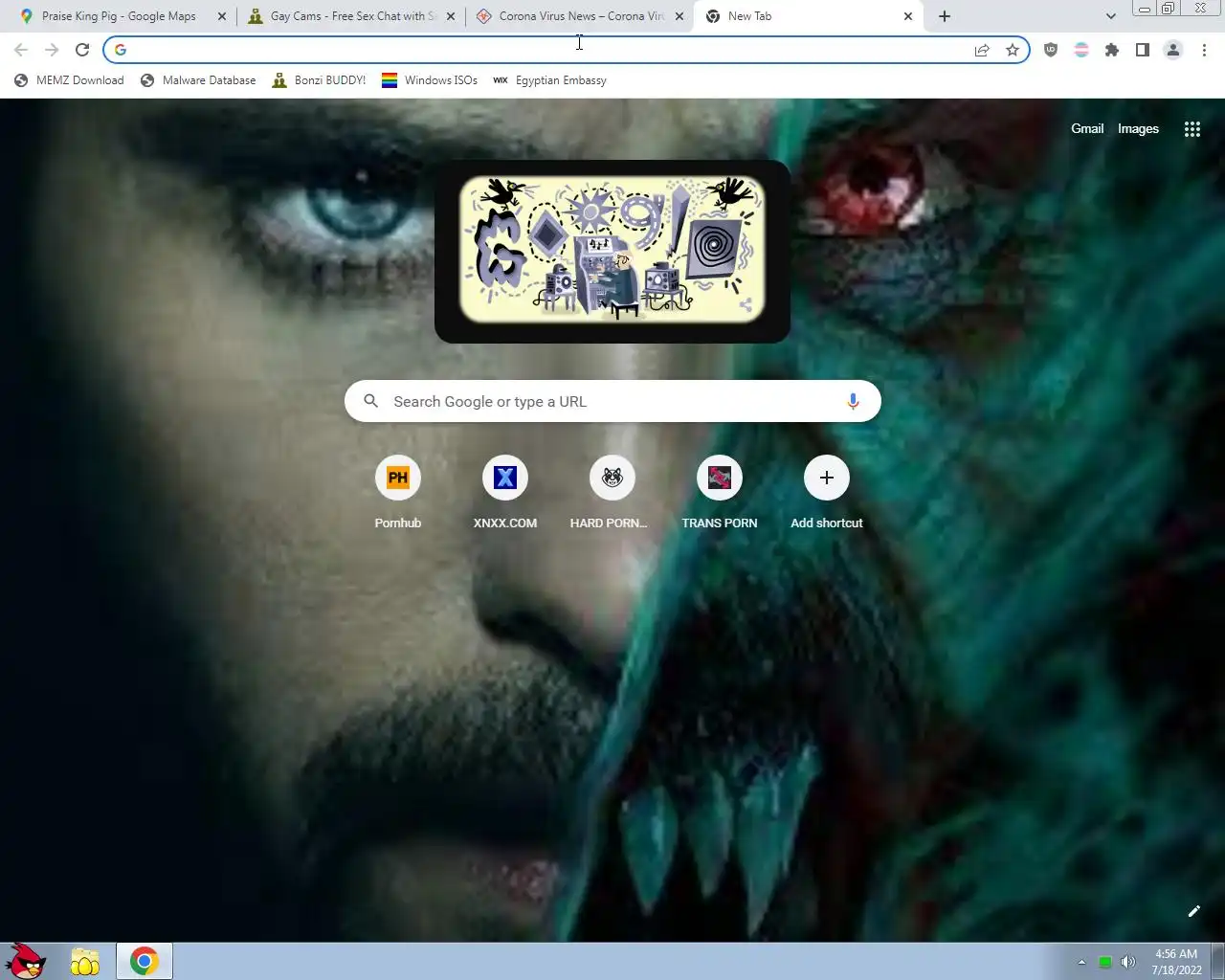Viewport: 1225px width, 980px height.
Task: Click the striped flag extension icon
Action: [1081, 50]
